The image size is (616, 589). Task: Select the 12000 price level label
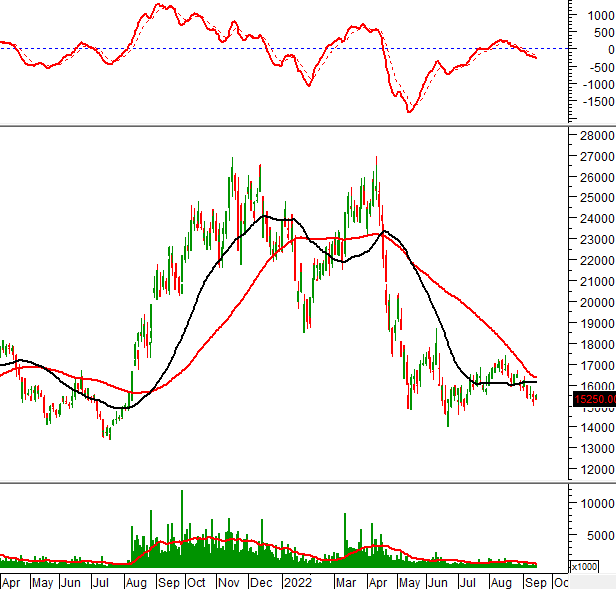(595, 470)
